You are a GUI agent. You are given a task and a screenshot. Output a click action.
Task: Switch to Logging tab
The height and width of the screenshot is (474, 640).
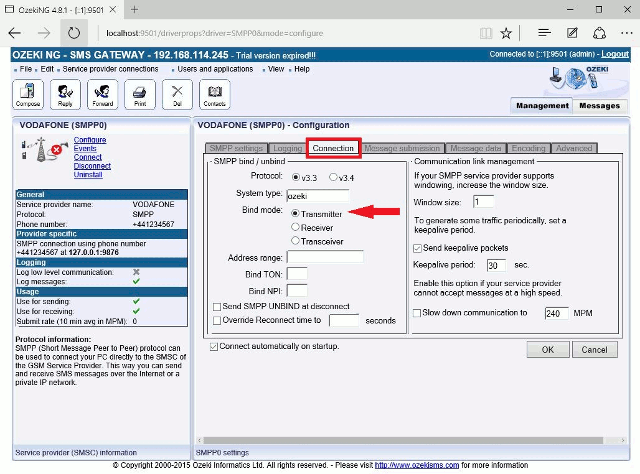[x=288, y=148]
